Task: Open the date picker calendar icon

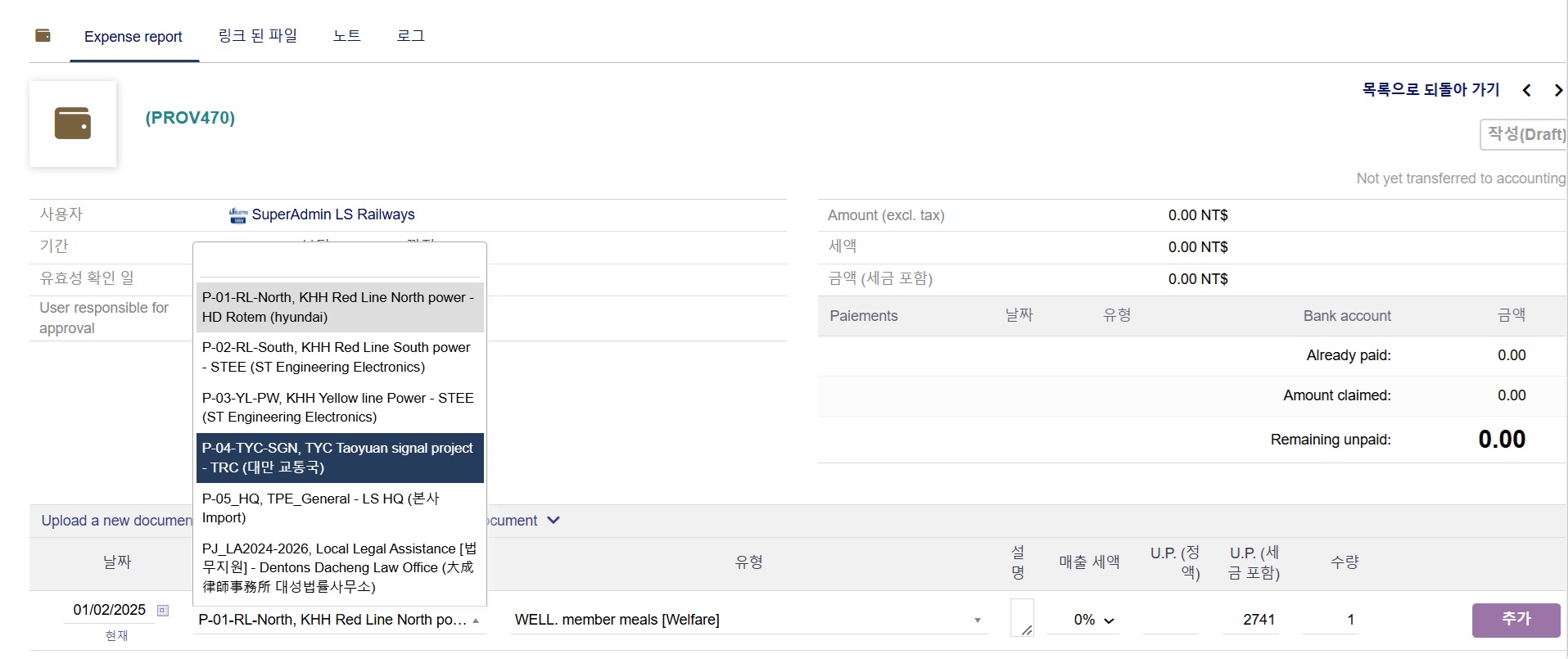Action: (x=163, y=611)
